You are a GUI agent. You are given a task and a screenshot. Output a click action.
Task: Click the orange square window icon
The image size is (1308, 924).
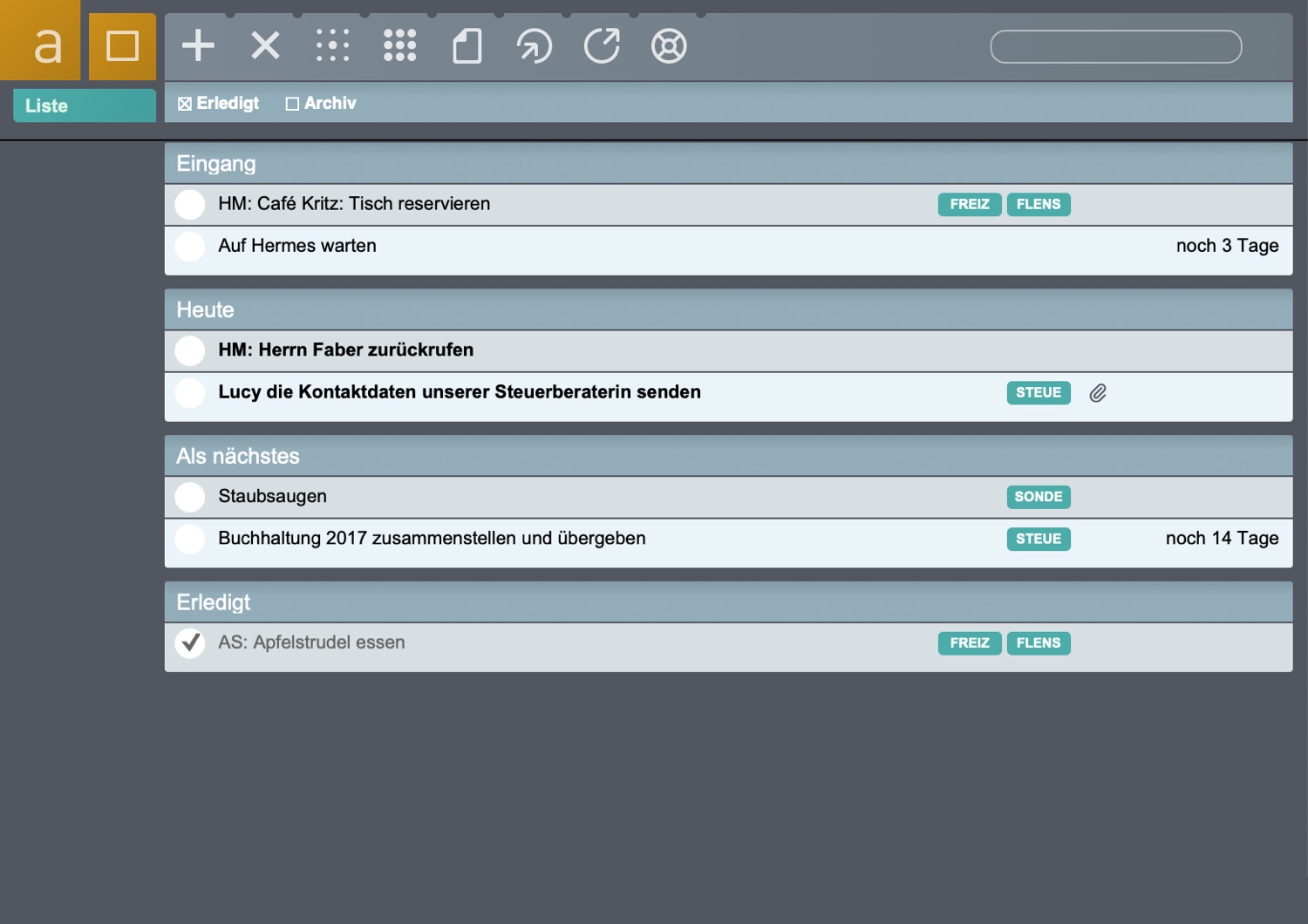122,46
